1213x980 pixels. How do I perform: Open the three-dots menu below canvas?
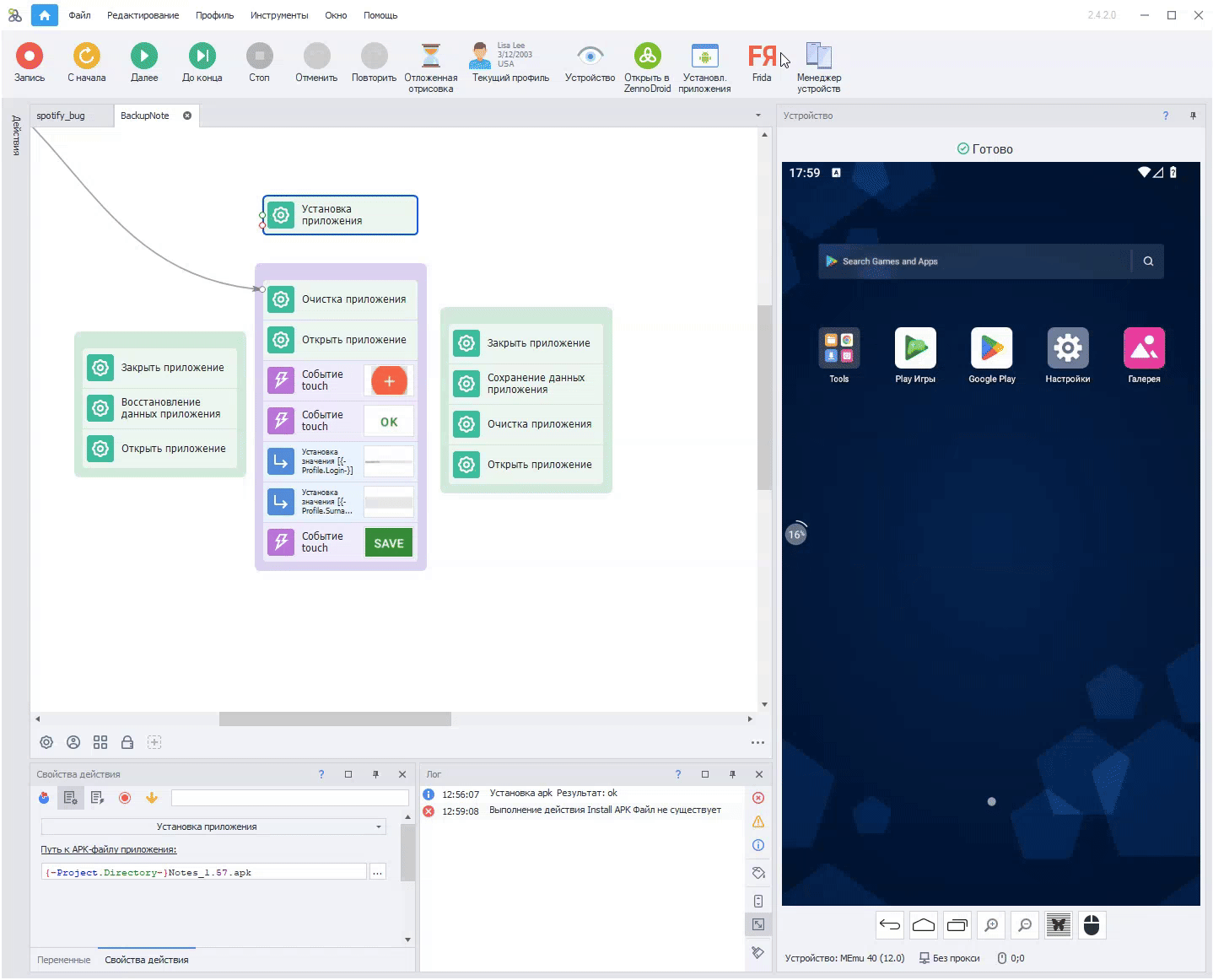(757, 743)
